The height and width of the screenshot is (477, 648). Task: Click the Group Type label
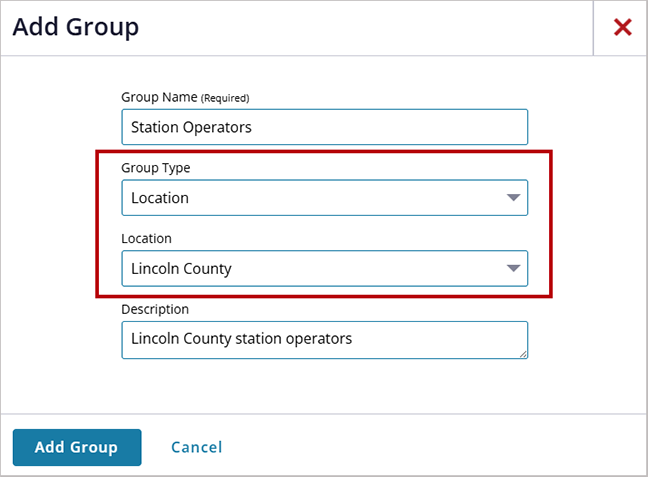155,168
